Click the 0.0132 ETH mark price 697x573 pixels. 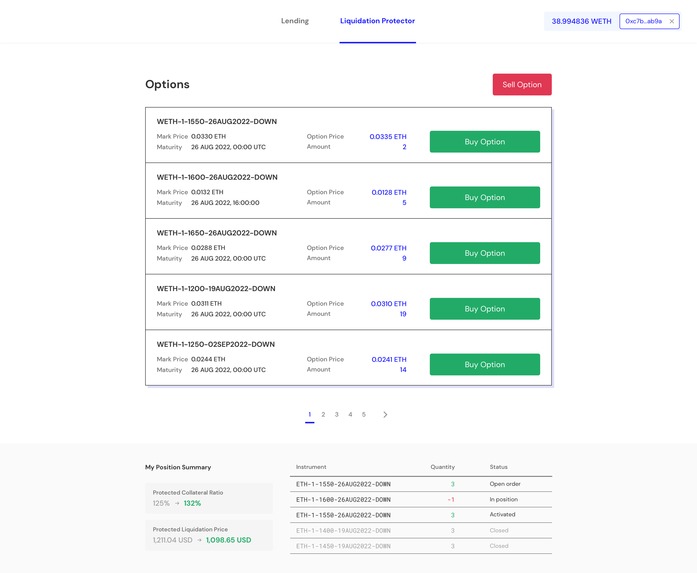pos(207,192)
